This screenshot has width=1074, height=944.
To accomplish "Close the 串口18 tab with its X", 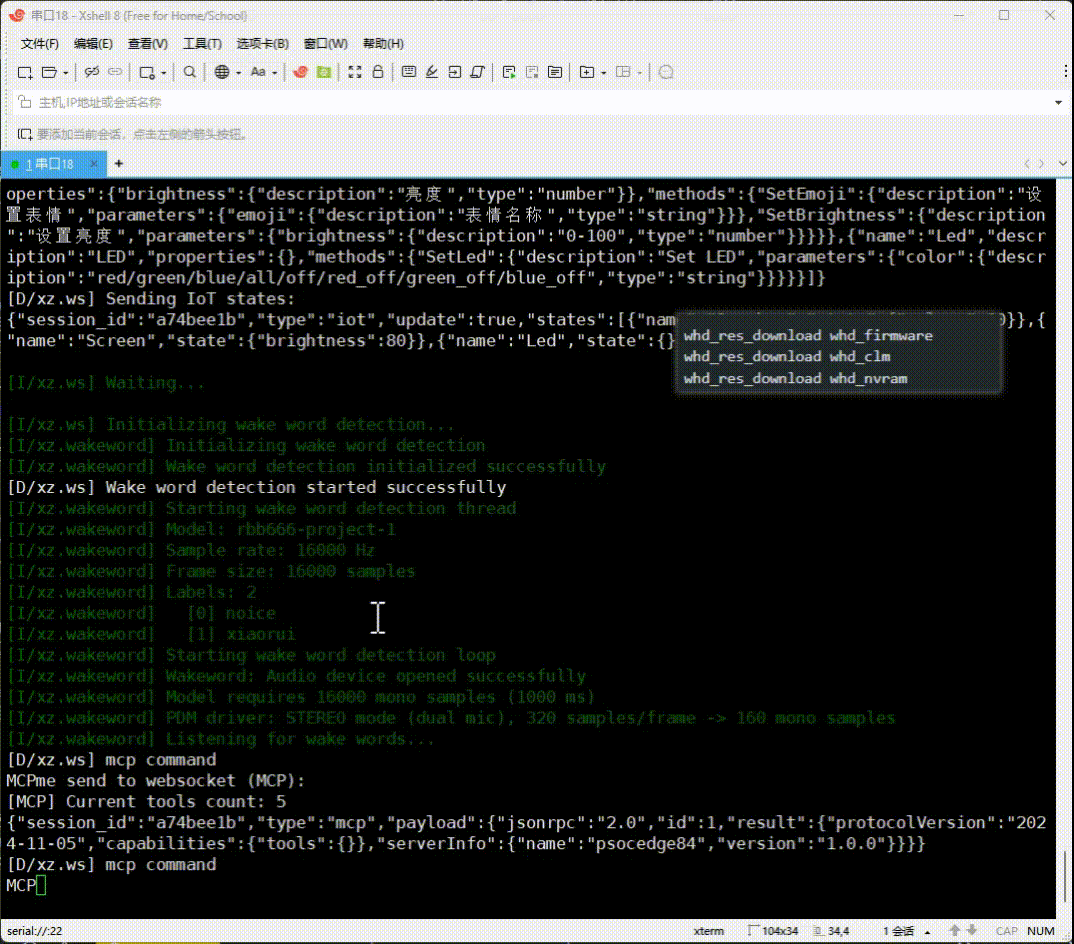I will tap(95, 164).
